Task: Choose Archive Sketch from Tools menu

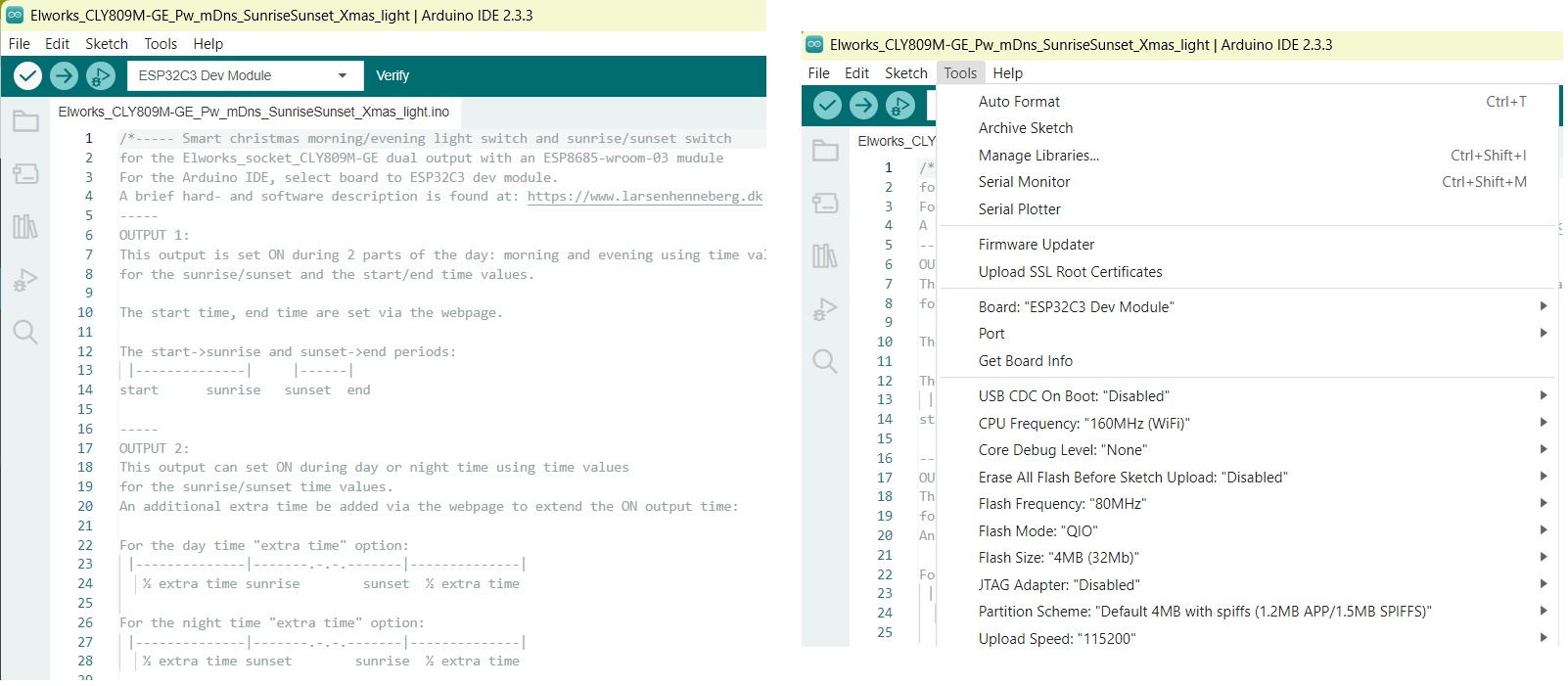Action: tap(1247, 128)
